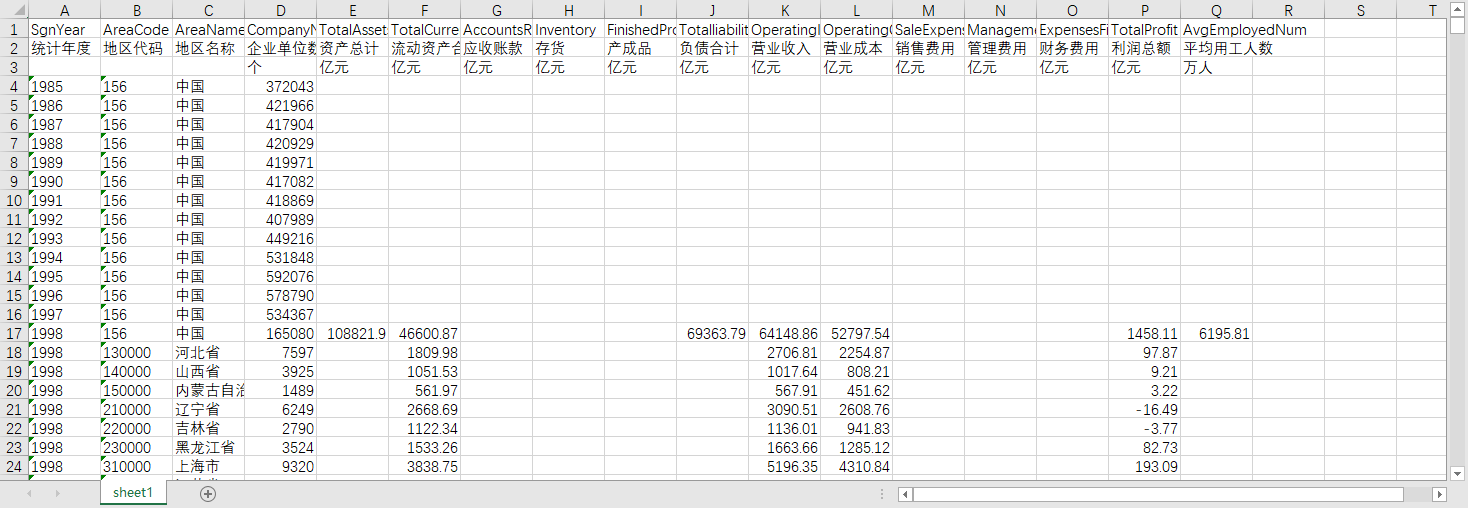The image size is (1468, 508).
Task: Select column S header
Action: point(1361,10)
